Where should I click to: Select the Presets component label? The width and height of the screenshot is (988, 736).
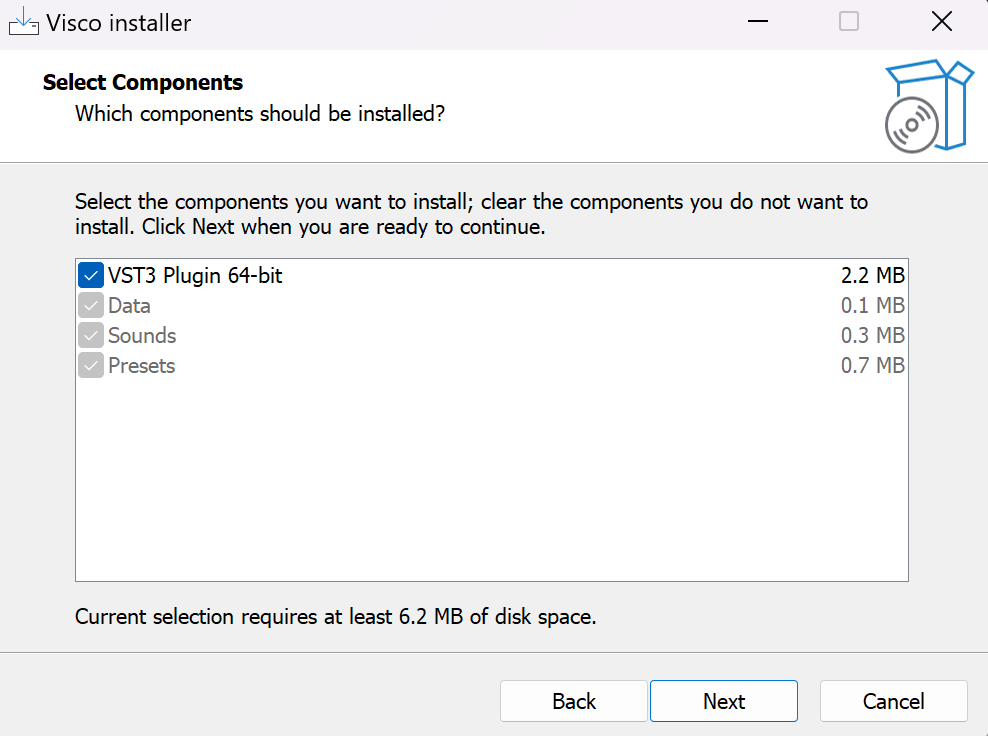point(142,365)
